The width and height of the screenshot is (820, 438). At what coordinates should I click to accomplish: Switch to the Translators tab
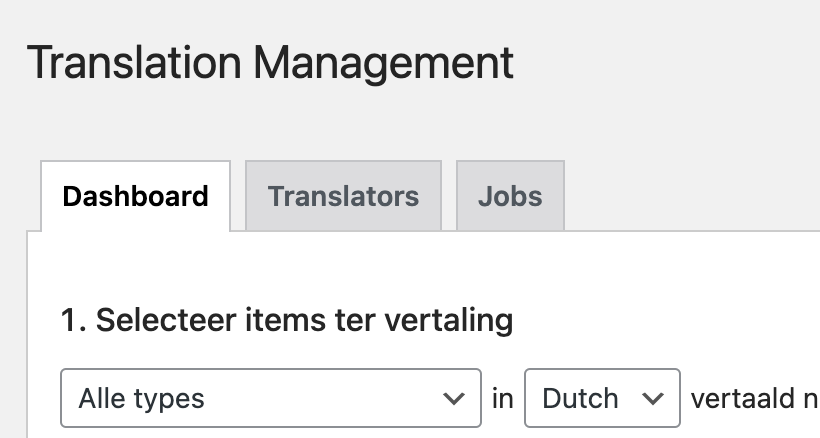point(343,195)
